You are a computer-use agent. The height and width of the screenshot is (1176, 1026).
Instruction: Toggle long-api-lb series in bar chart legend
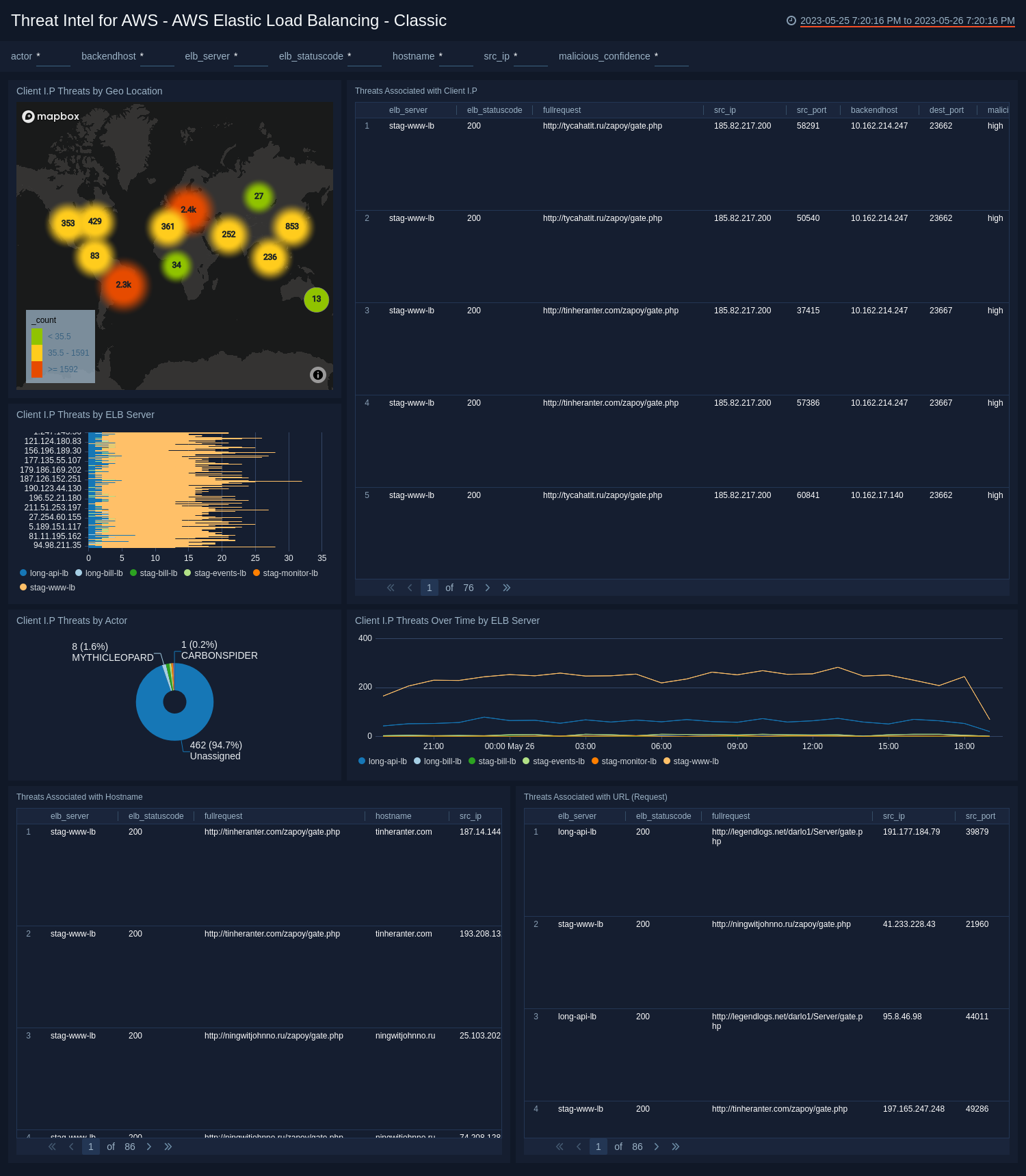click(44, 573)
